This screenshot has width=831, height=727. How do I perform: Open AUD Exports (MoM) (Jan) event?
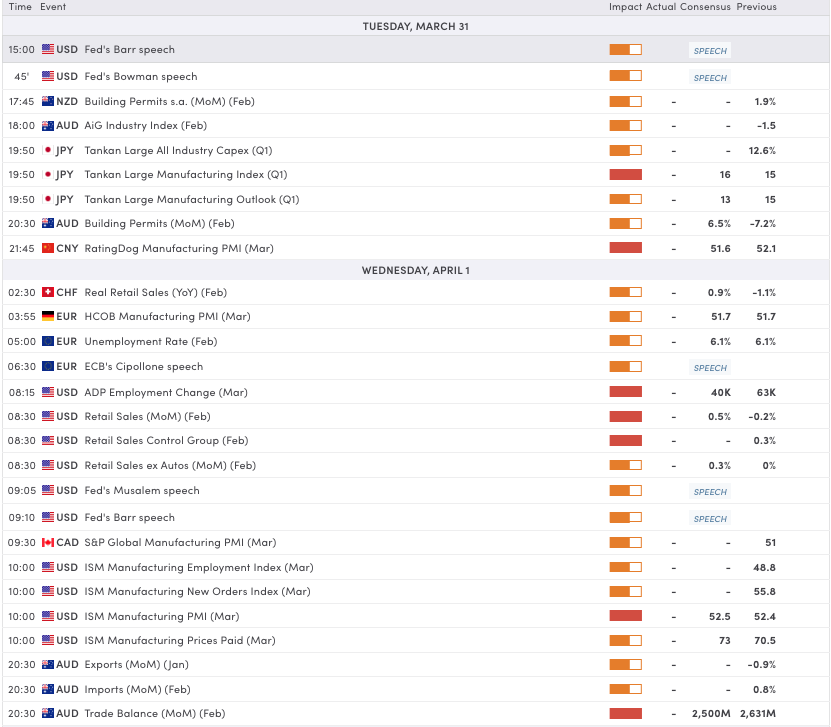pyautogui.click(x=137, y=664)
